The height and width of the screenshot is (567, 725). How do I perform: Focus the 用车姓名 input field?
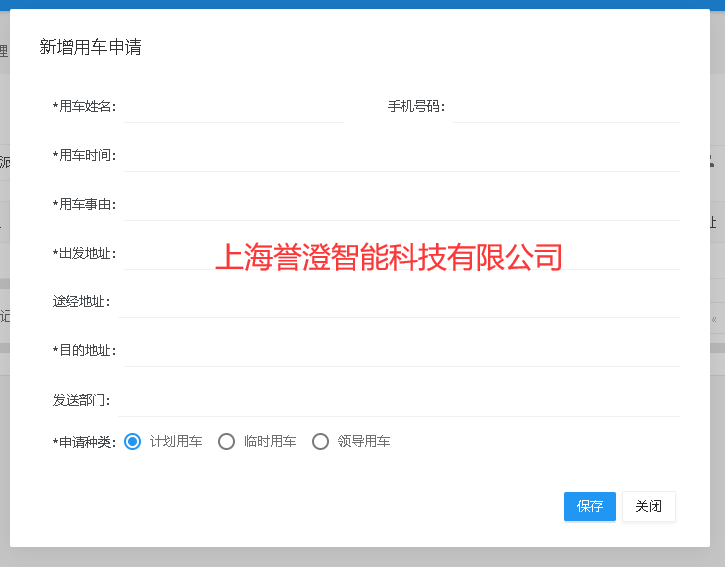234,107
